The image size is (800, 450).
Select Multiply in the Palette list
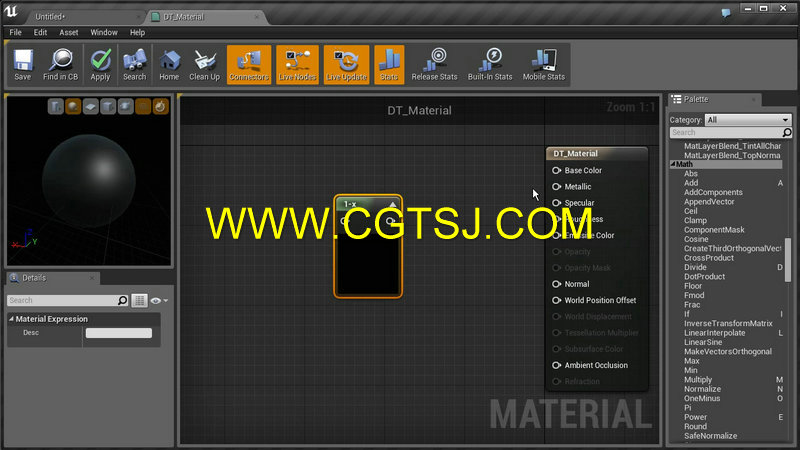[698, 380]
